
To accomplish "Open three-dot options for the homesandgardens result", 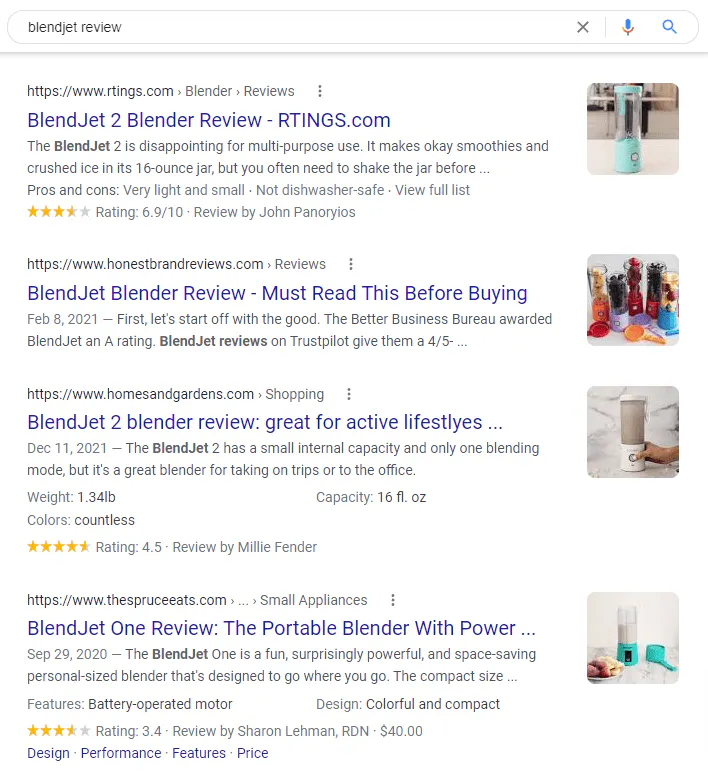I will click(x=348, y=394).
